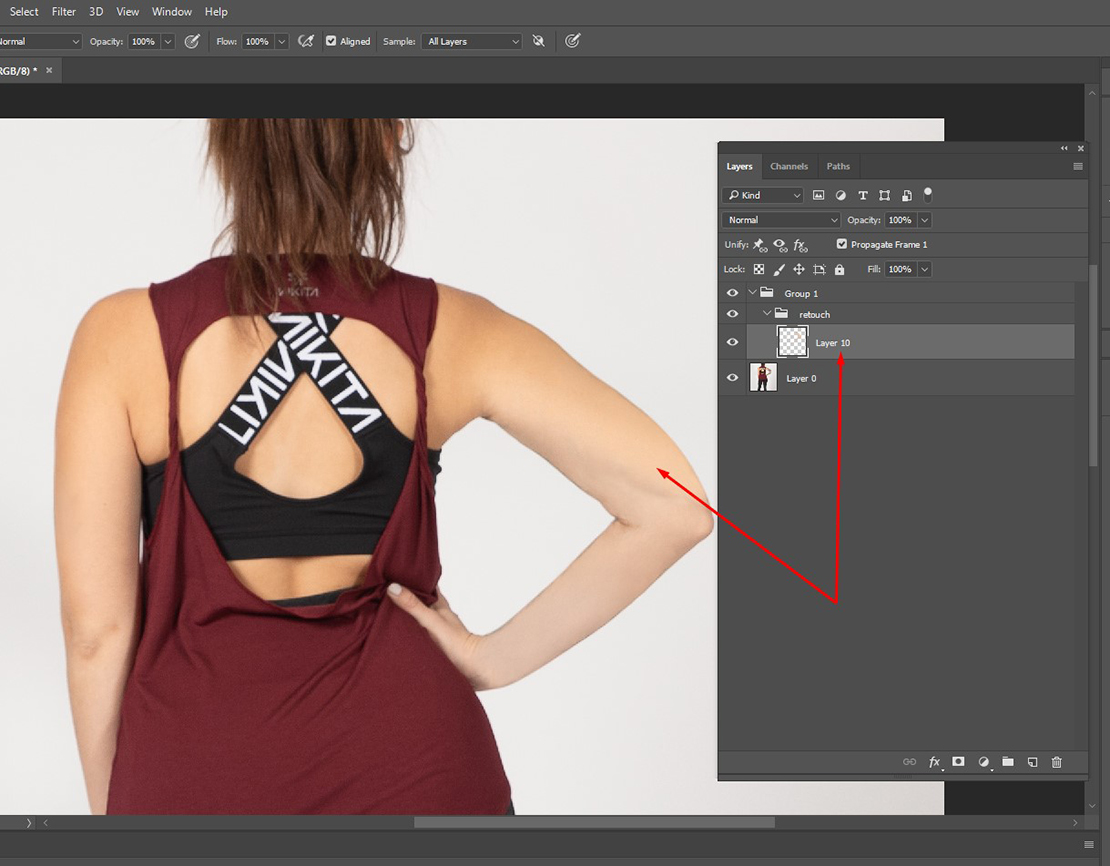Hide Layer 10 visibility eye
Image resolution: width=1110 pixels, height=866 pixels.
(733, 343)
